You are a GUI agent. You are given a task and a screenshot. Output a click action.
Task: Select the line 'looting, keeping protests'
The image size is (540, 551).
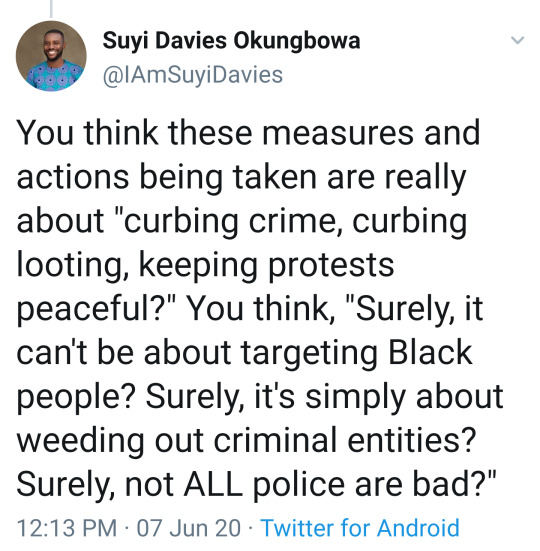pyautogui.click(x=205, y=266)
